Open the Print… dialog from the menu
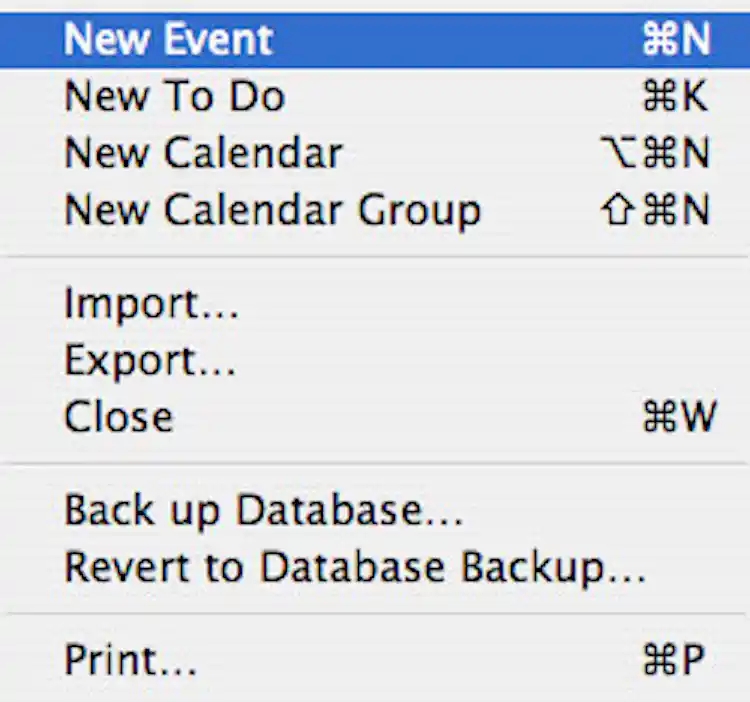750x702 pixels. click(x=375, y=660)
